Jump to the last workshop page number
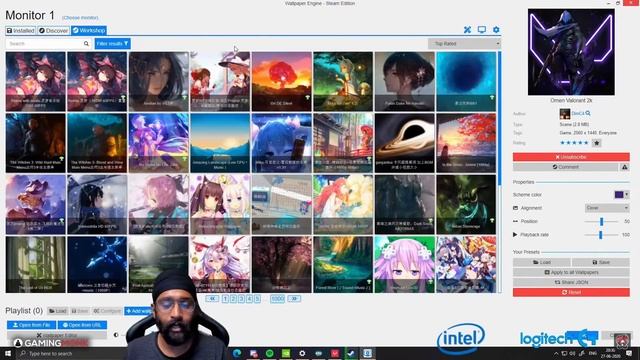The width and height of the screenshot is (640, 360). pos(278,299)
